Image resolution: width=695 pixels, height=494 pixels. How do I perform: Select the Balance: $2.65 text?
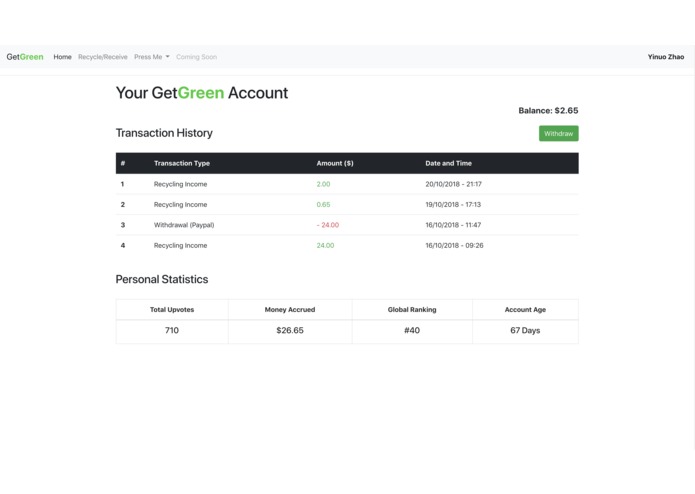click(x=548, y=110)
